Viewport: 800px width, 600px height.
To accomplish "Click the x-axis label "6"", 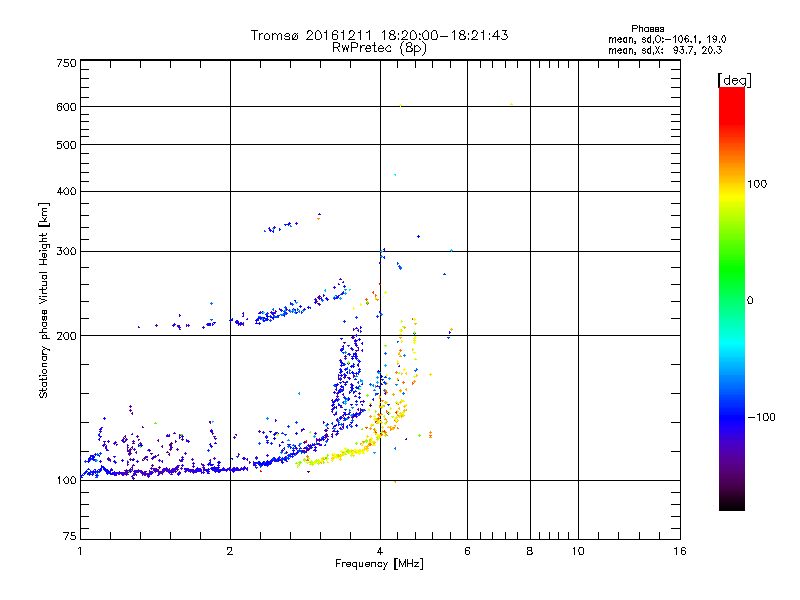I will [x=467, y=551].
